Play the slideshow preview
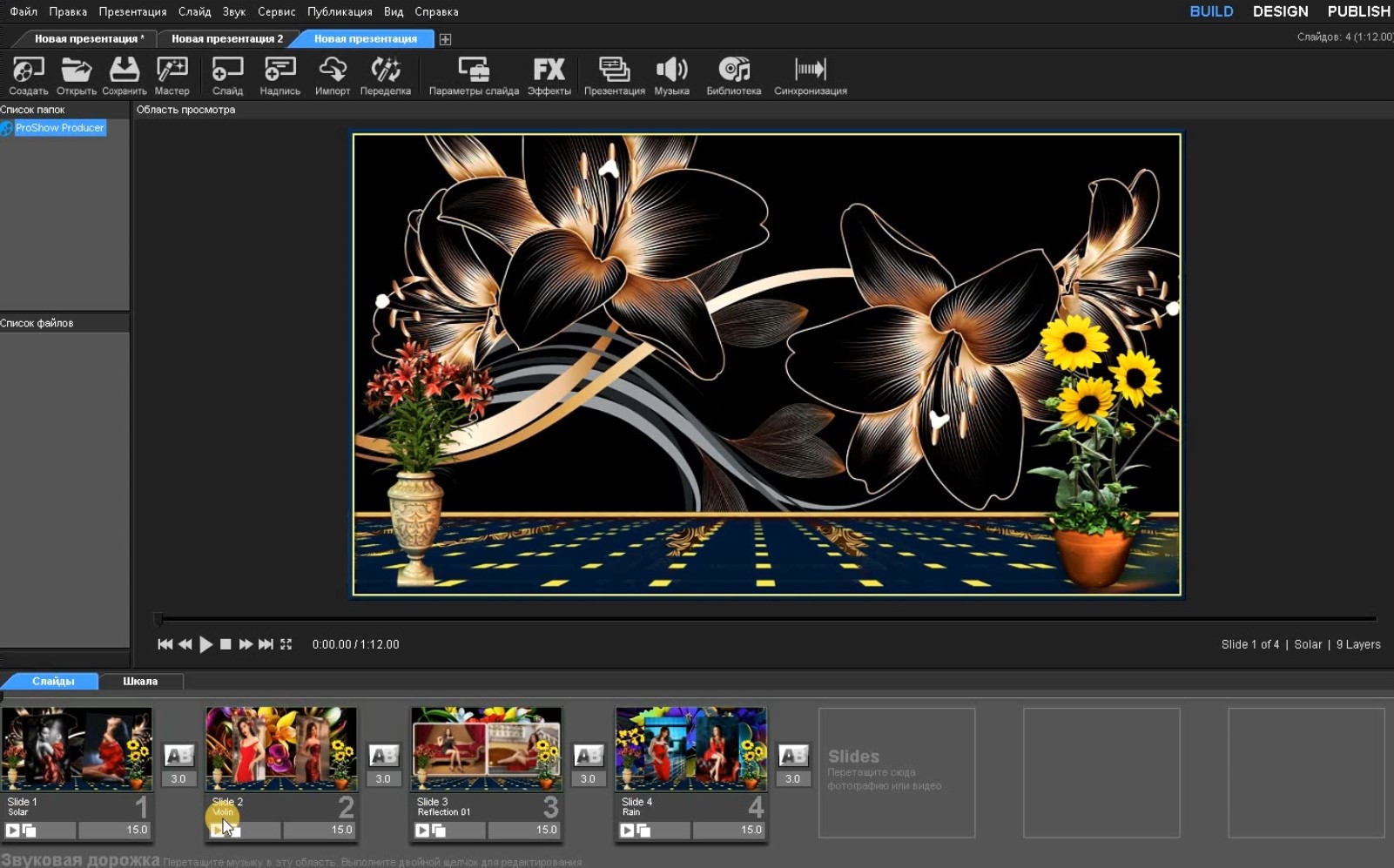1394x868 pixels. click(205, 644)
